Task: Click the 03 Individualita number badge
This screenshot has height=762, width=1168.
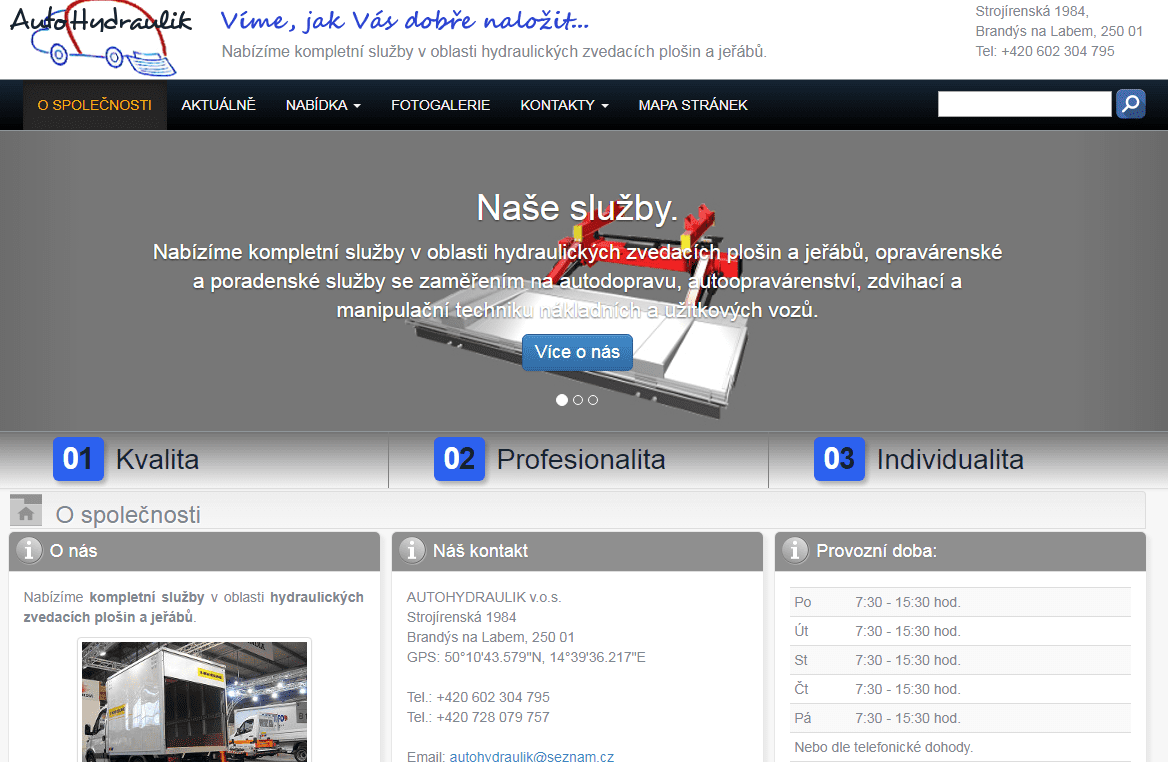Action: [839, 459]
